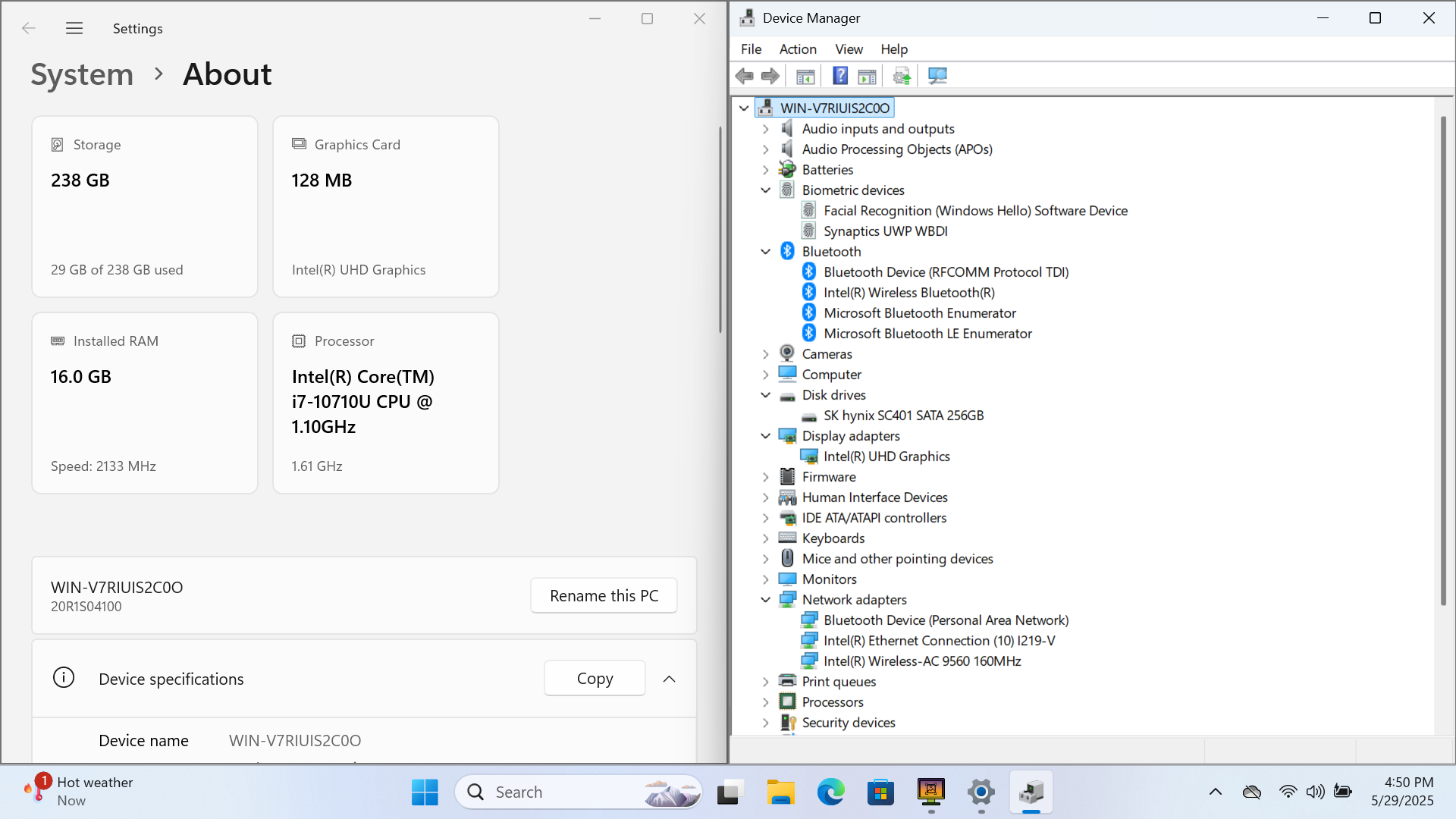Screen dimensions: 1456x819
Task: Select SK hynix SC401 SATA 256GB disk
Action: (x=903, y=416)
